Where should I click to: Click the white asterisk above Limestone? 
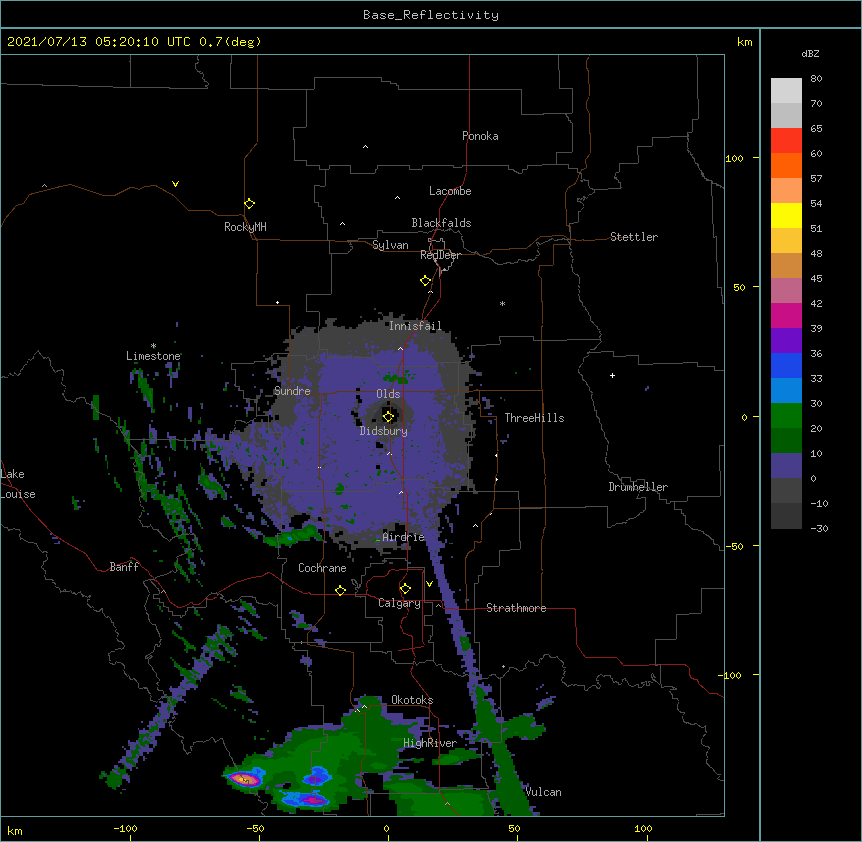153,346
